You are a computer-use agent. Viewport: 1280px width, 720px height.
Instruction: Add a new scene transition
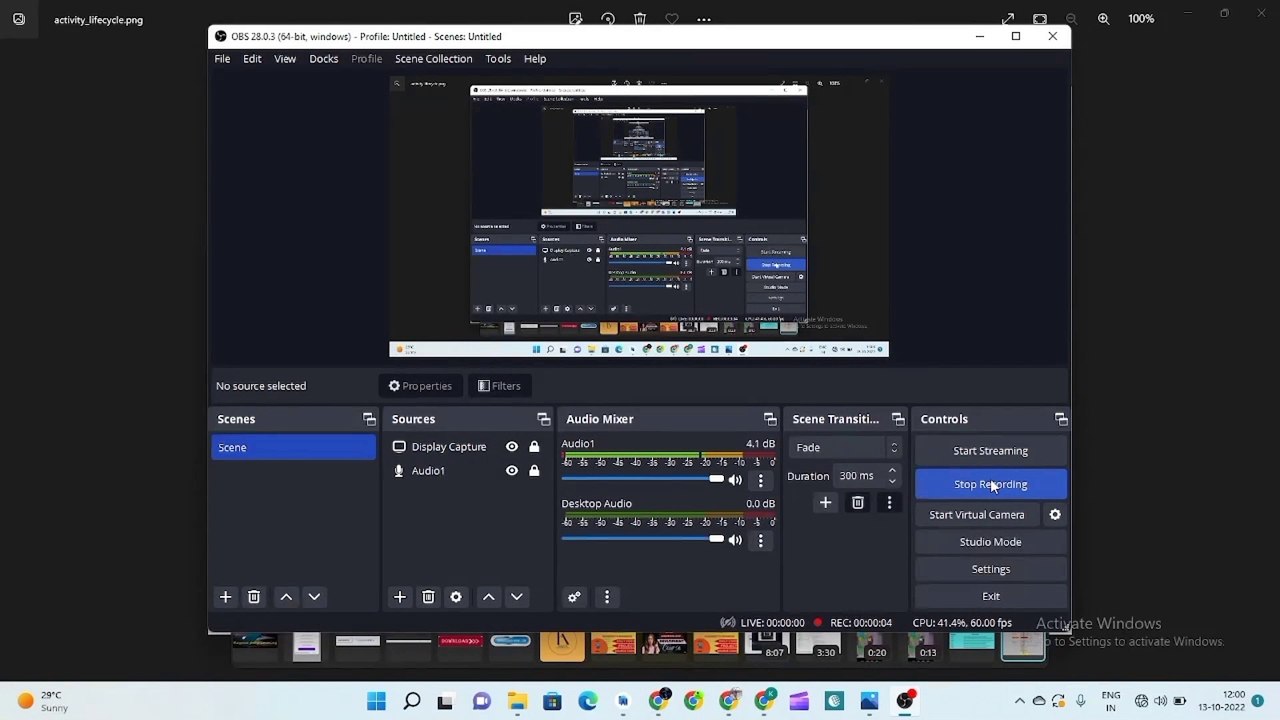[x=825, y=503]
